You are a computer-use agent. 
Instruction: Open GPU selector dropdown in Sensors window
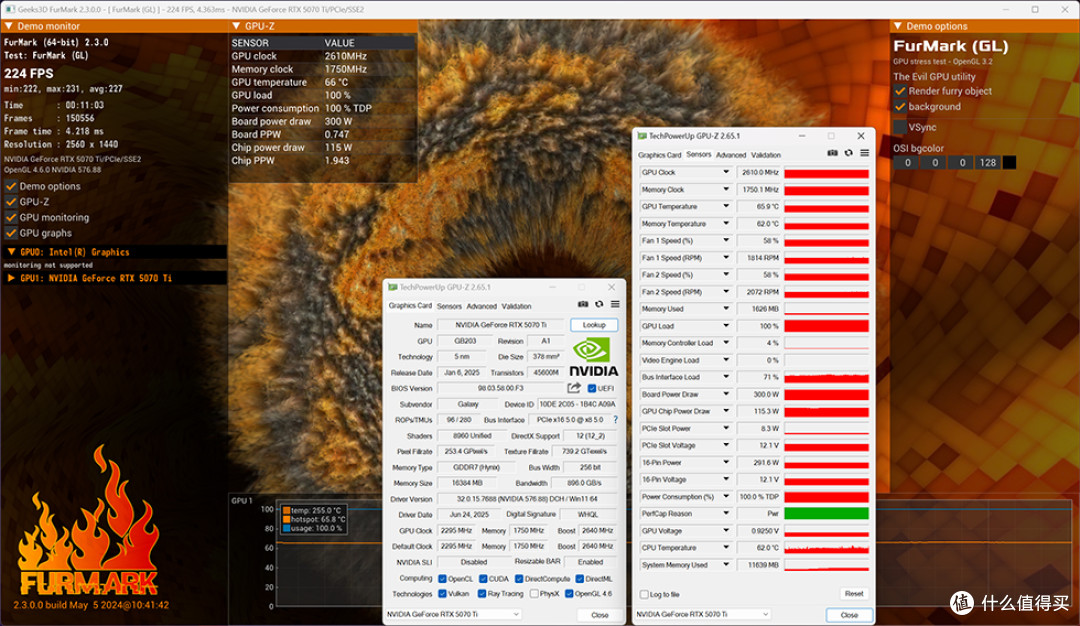point(703,614)
